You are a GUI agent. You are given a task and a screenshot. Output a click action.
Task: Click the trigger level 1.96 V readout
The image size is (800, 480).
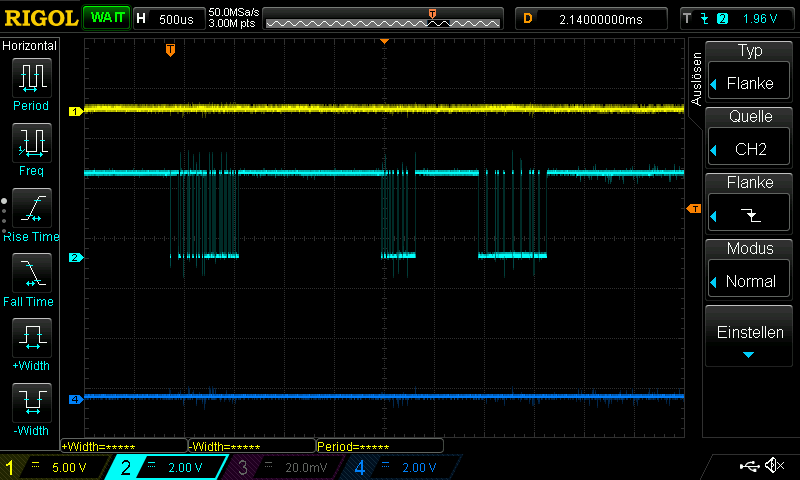point(760,19)
